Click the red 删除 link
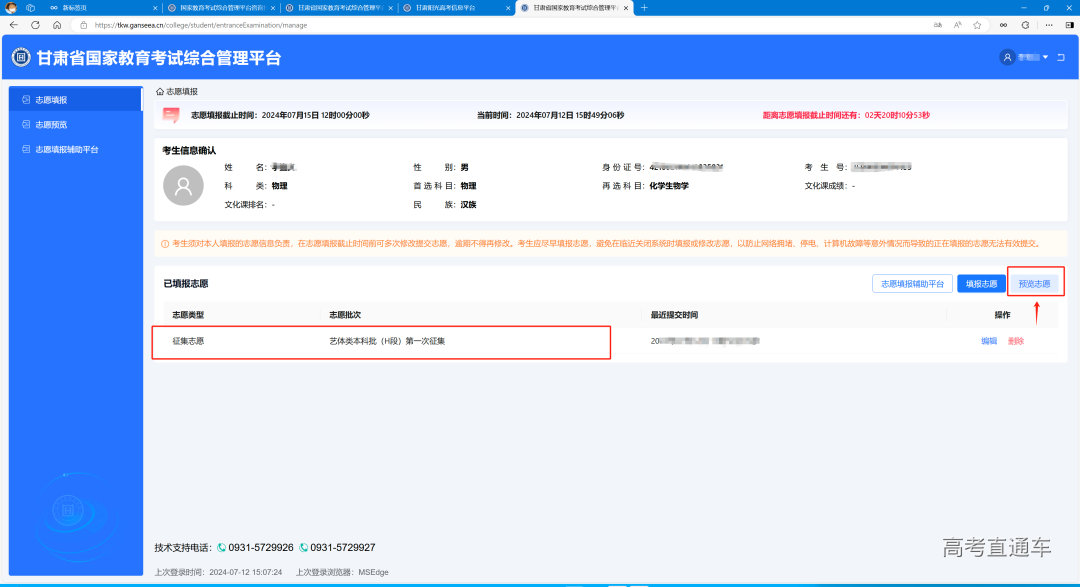The height and width of the screenshot is (587, 1080). (x=1016, y=341)
